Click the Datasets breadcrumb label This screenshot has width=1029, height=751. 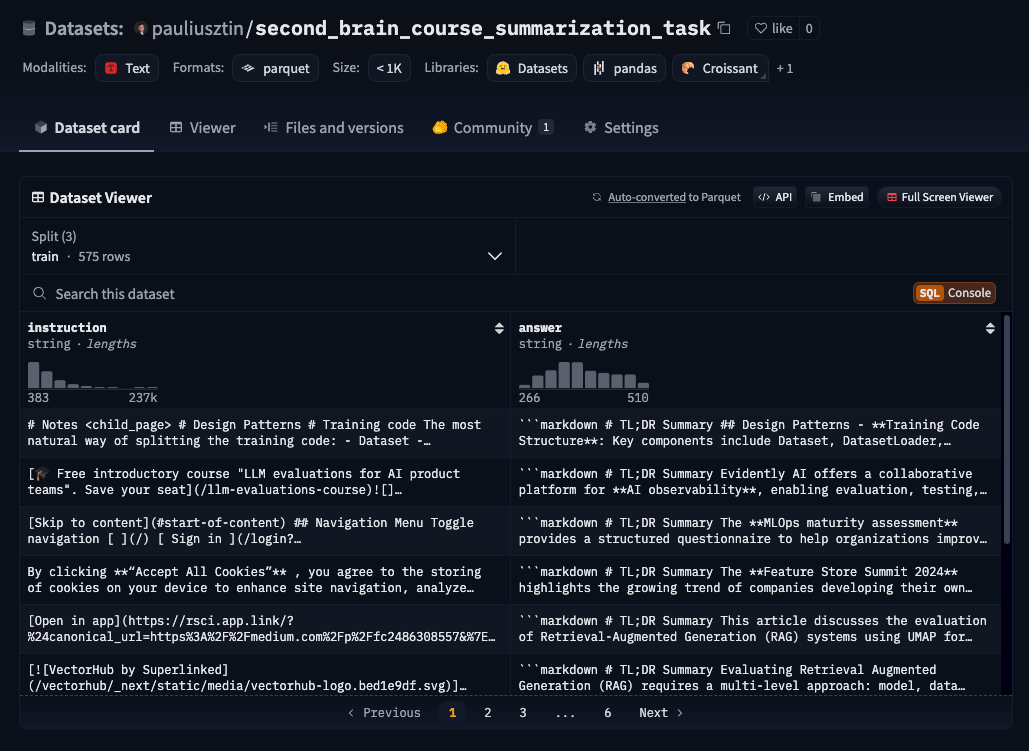(84, 28)
